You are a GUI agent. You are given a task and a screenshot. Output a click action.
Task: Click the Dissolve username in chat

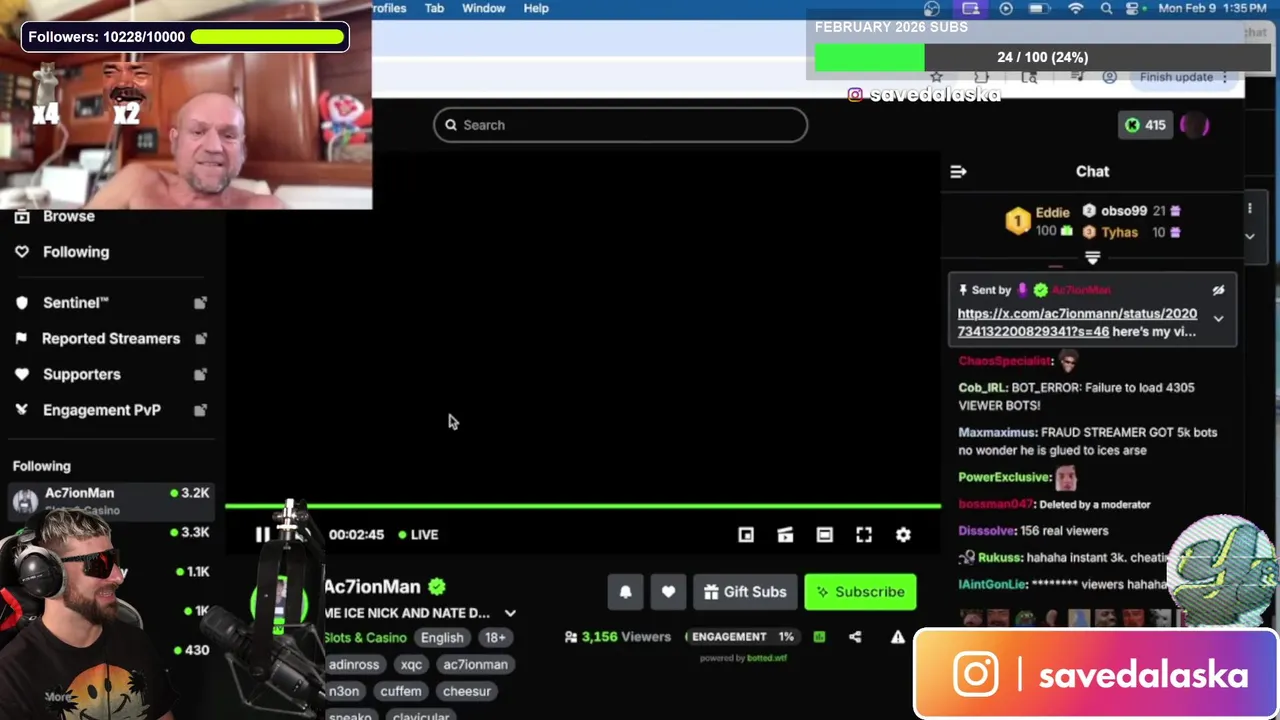click(x=985, y=531)
